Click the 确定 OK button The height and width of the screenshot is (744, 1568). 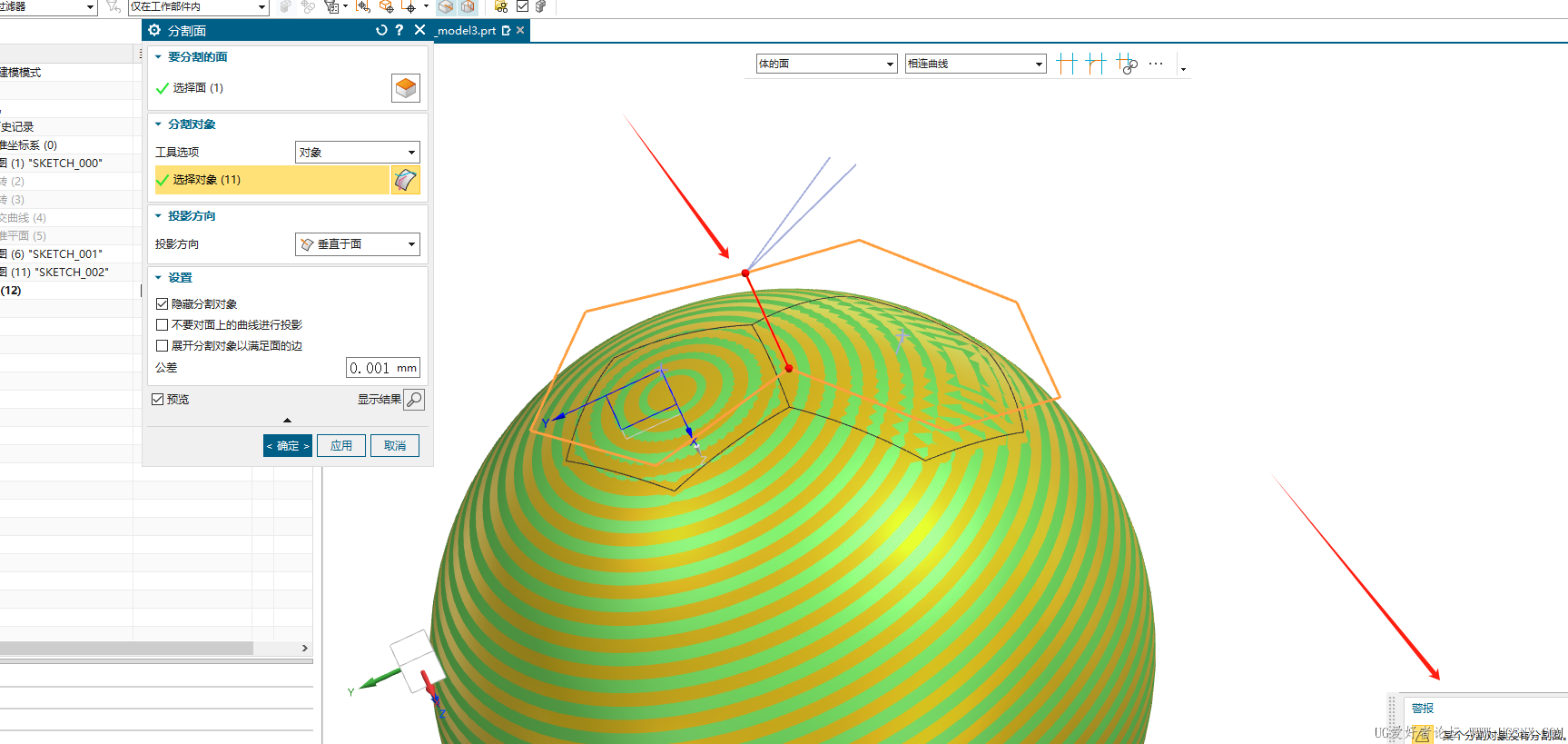(288, 445)
